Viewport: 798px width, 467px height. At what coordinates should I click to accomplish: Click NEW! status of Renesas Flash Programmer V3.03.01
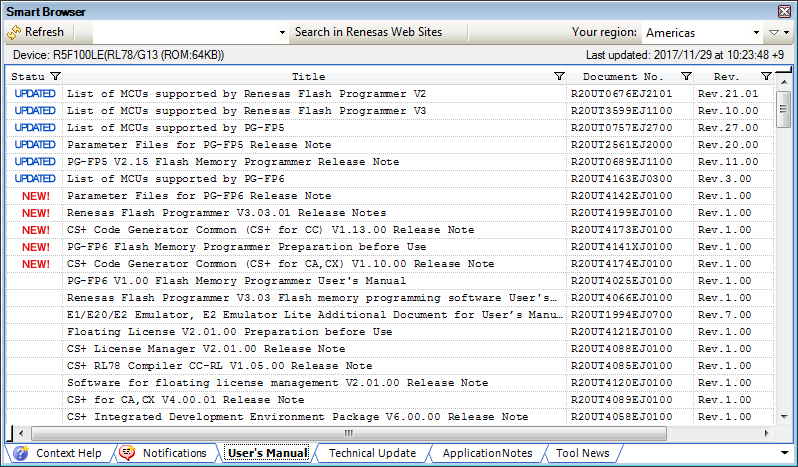pyautogui.click(x=36, y=213)
